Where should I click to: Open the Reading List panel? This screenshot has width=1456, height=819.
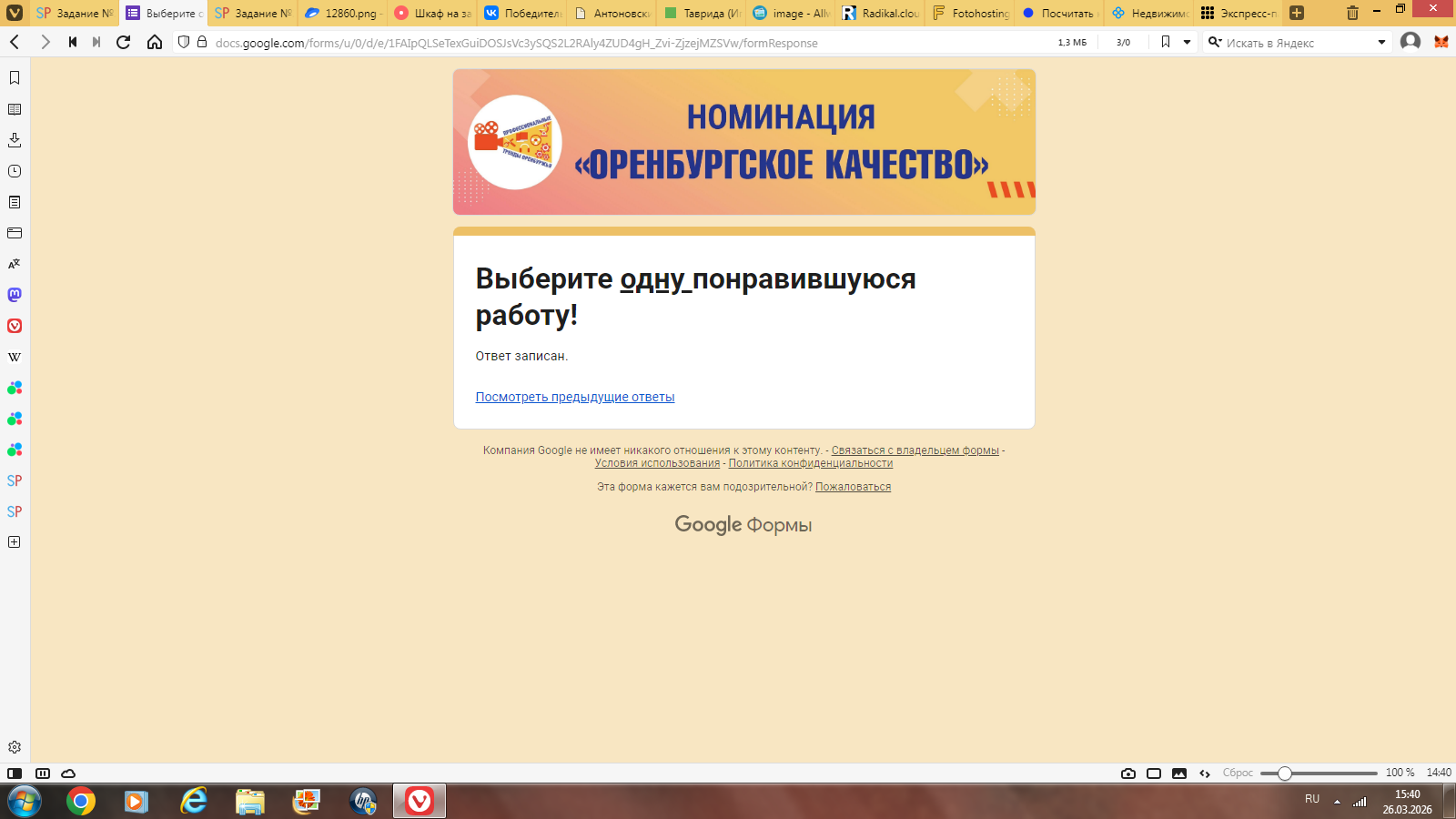15,109
